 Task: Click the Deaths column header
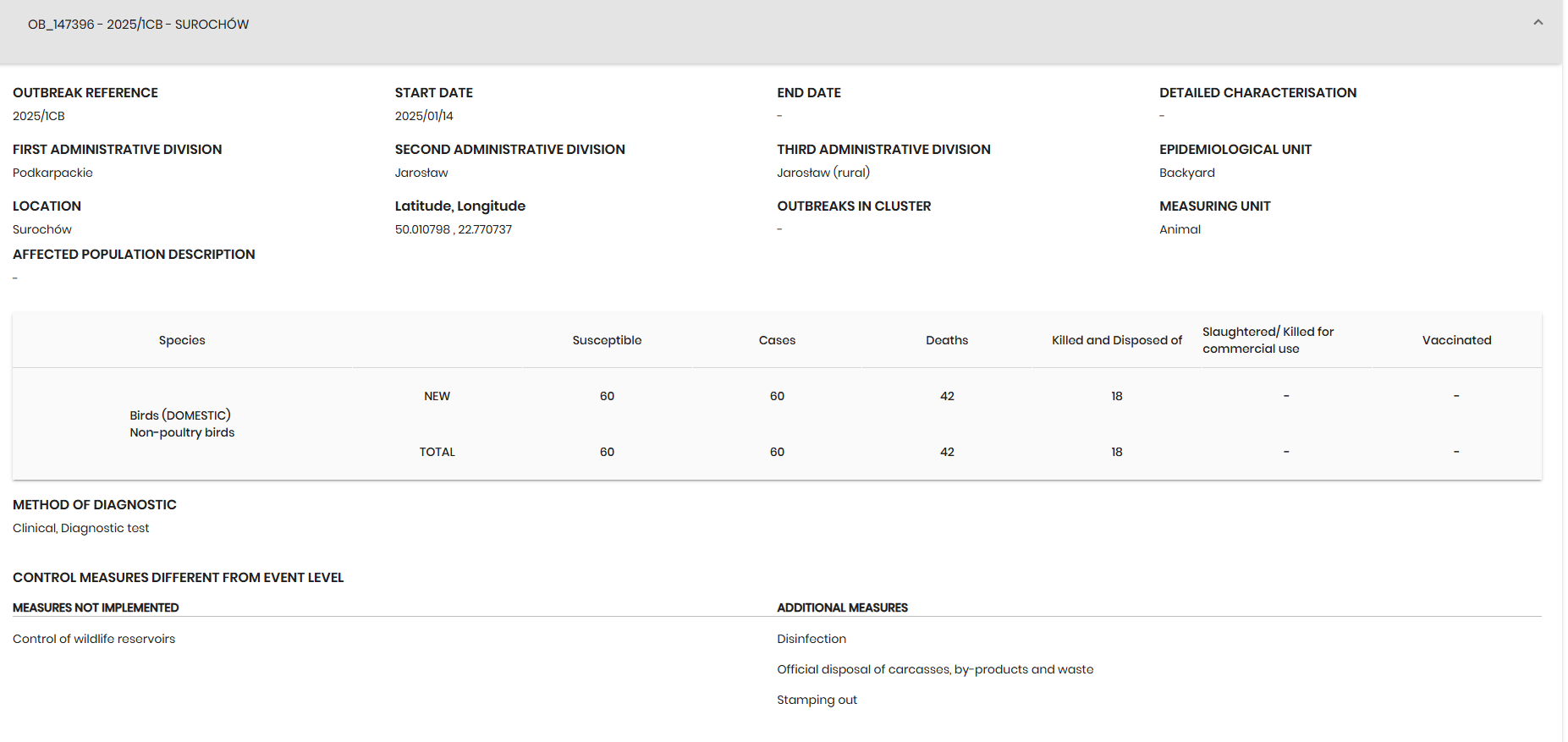pos(946,340)
